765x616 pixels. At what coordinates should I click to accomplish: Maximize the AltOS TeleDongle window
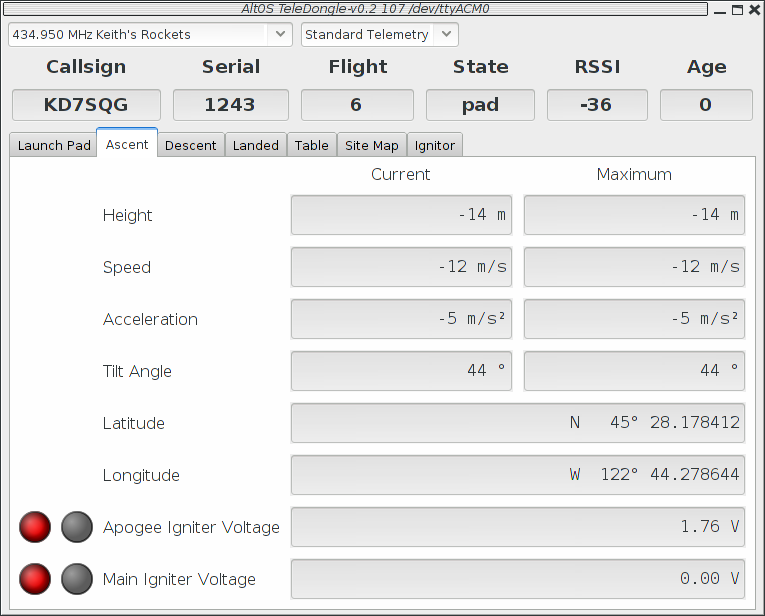(x=738, y=9)
